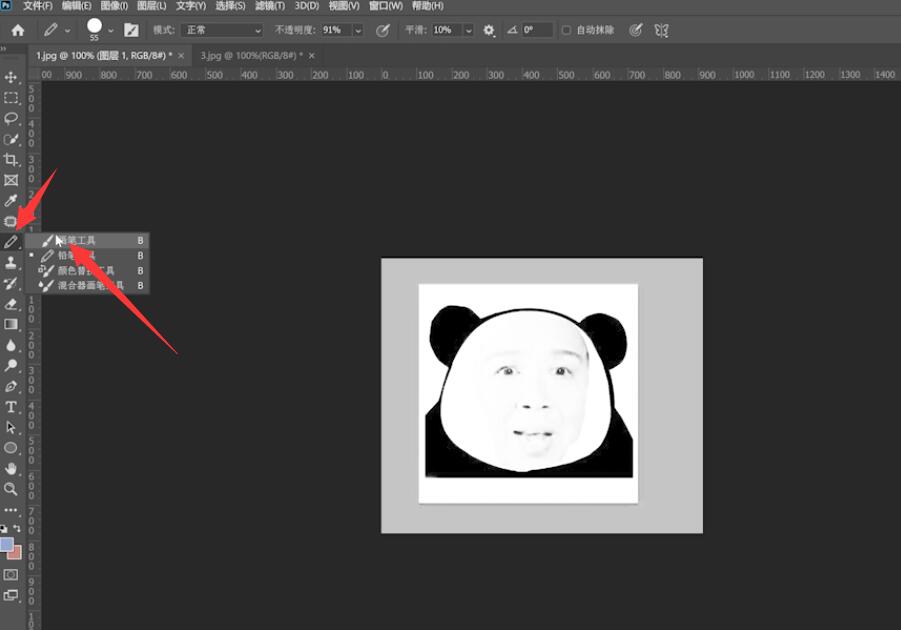901x630 pixels.
Task: Open the Edit Toolbar three-dots menu
Action: tap(10, 510)
